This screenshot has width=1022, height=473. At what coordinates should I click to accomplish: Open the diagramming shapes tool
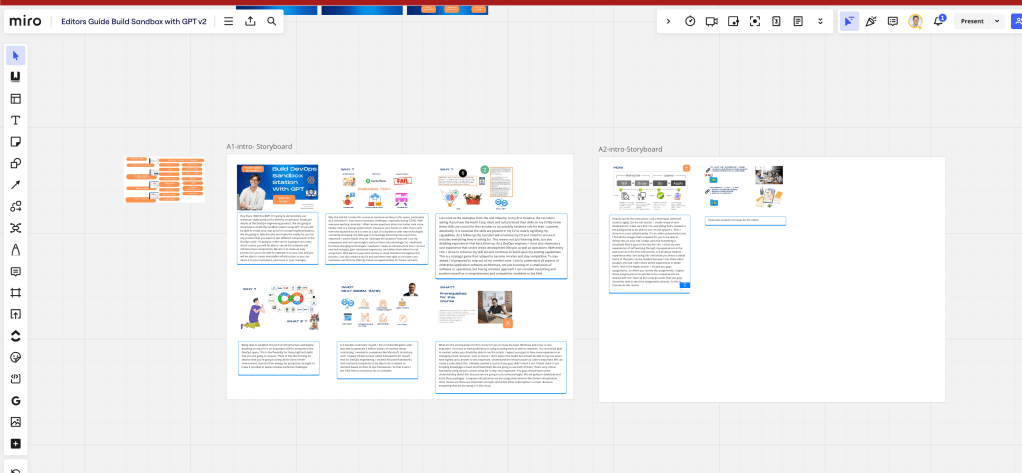[x=16, y=207]
